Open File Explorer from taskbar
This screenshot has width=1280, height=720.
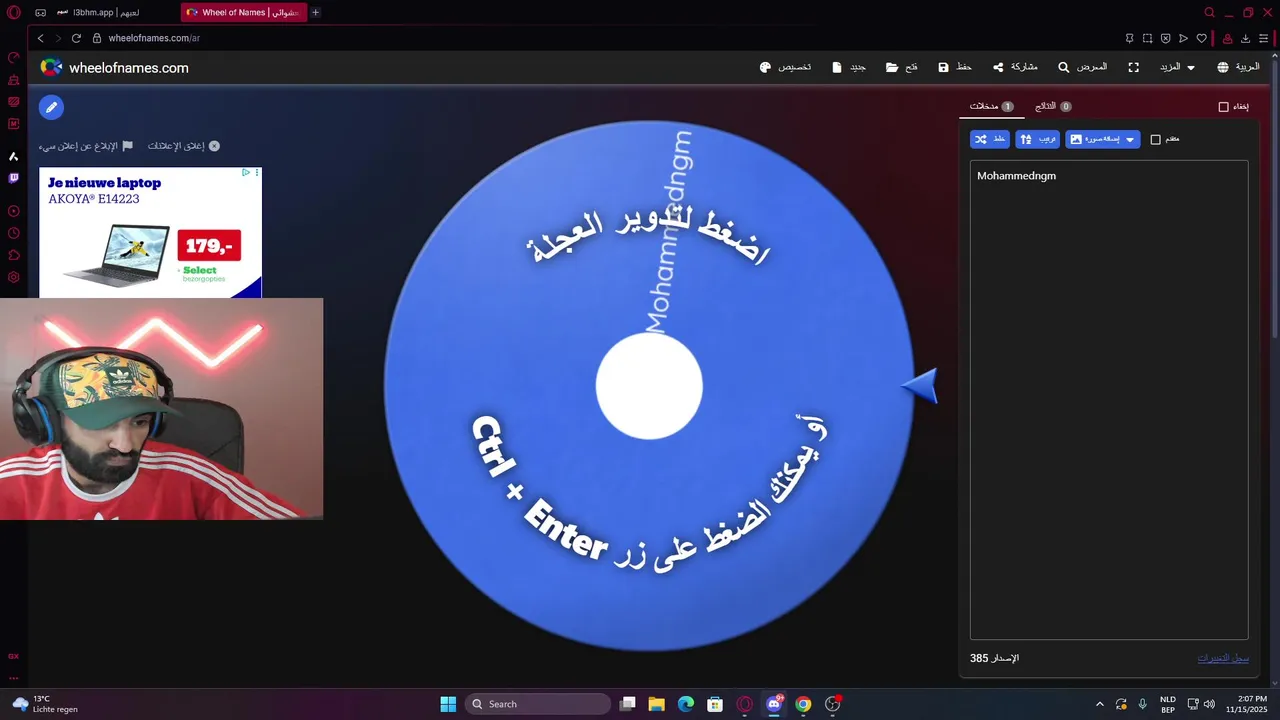pos(656,704)
